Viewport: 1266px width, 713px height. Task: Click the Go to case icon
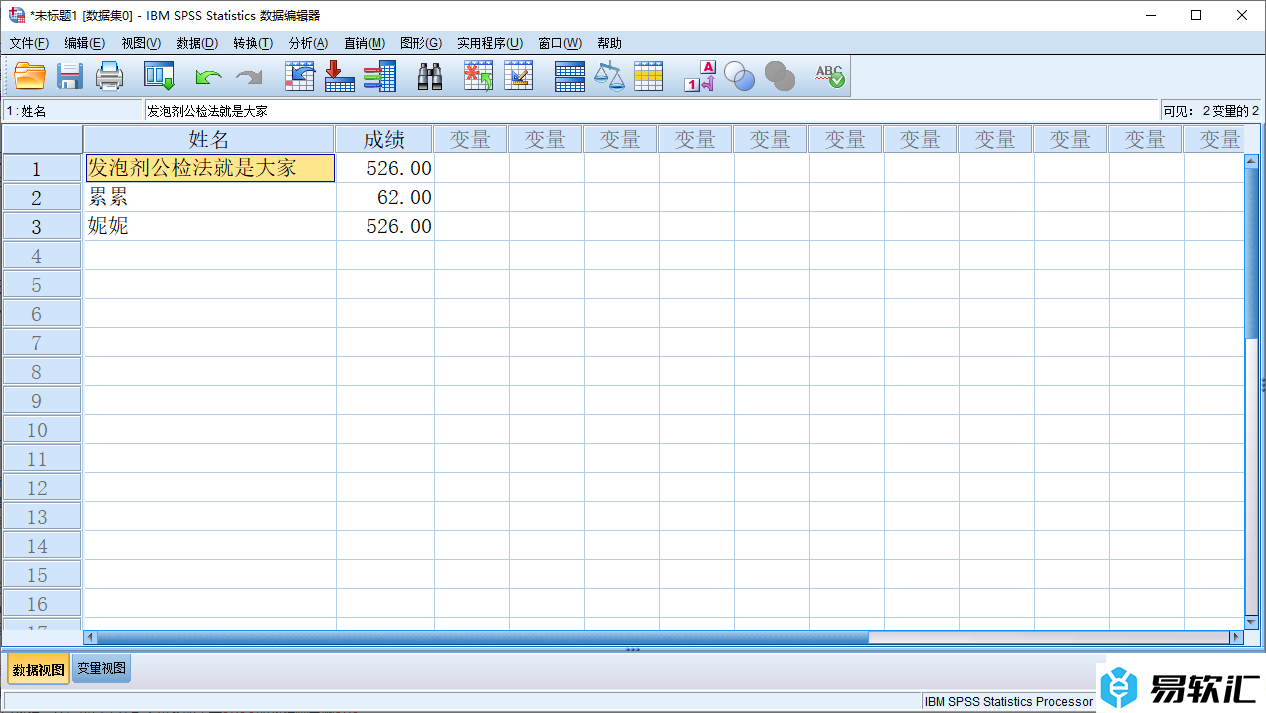point(300,76)
